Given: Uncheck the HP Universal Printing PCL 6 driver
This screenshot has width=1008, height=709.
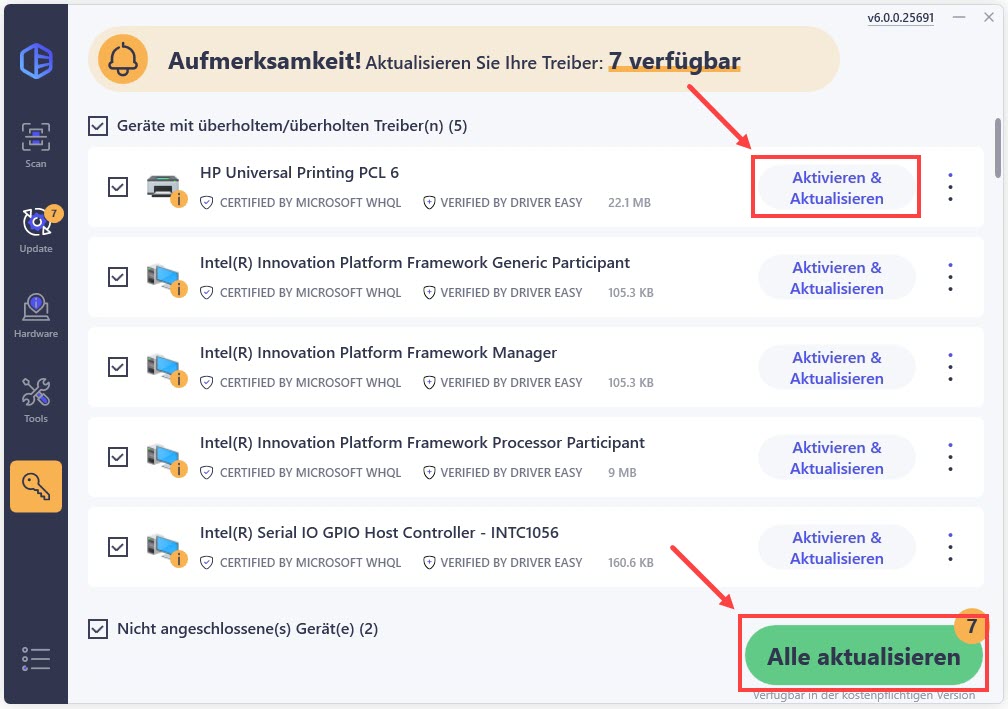Looking at the screenshot, I should coord(118,187).
